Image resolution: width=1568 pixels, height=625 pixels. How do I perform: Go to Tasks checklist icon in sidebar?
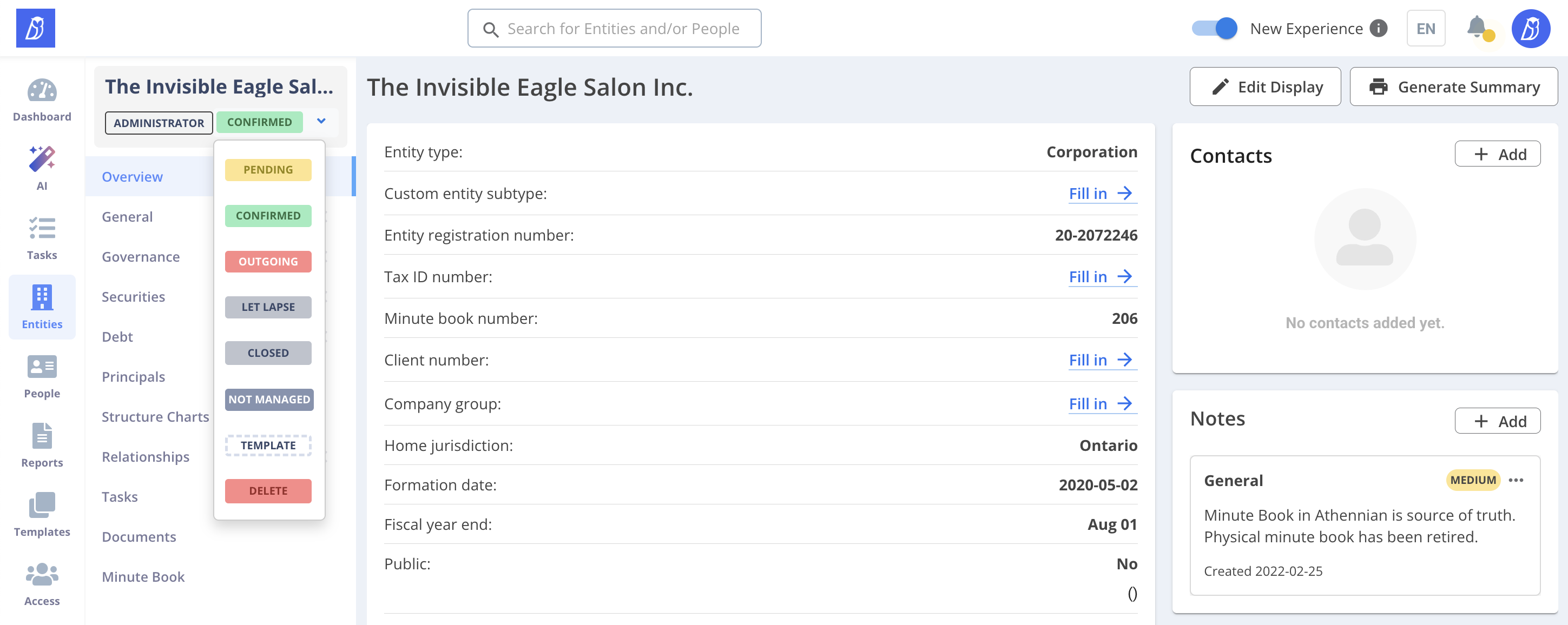pyautogui.click(x=42, y=229)
